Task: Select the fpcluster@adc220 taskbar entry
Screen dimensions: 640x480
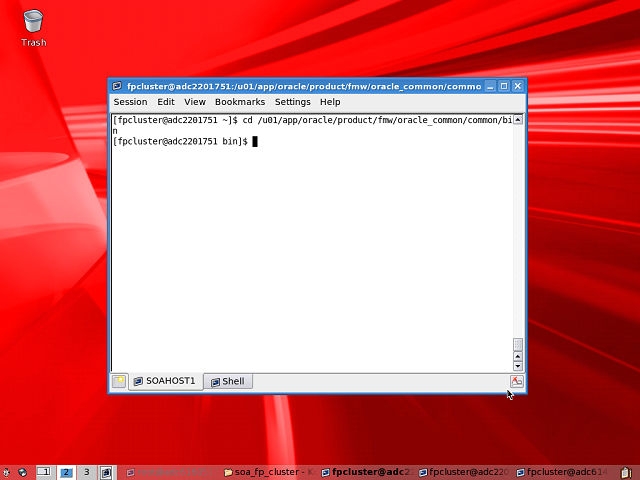Action: tap(466, 472)
